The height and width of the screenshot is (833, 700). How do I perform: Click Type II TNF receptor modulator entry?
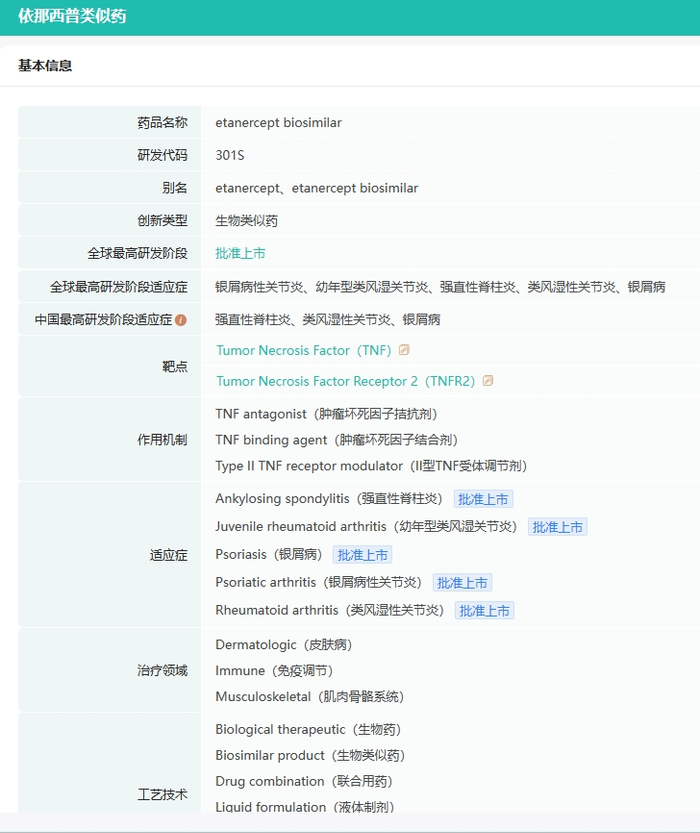pyautogui.click(x=371, y=466)
